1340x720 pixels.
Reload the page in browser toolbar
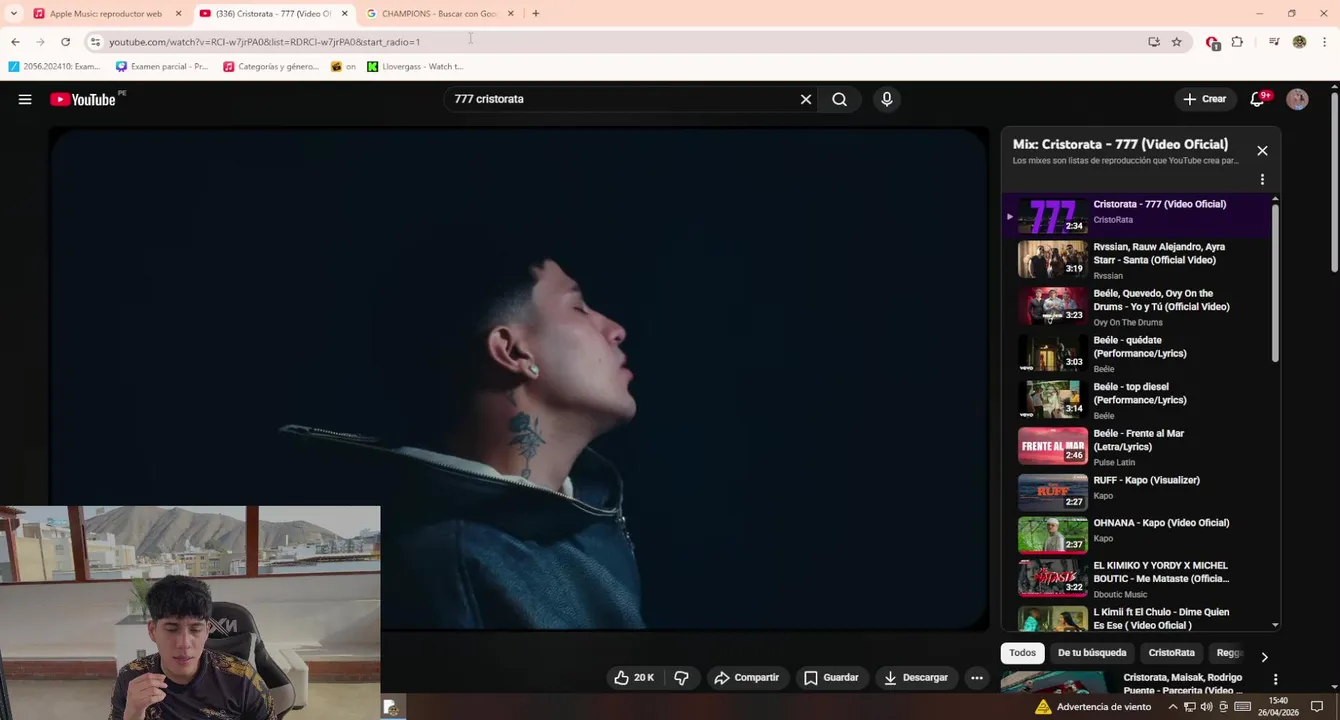pyautogui.click(x=65, y=42)
